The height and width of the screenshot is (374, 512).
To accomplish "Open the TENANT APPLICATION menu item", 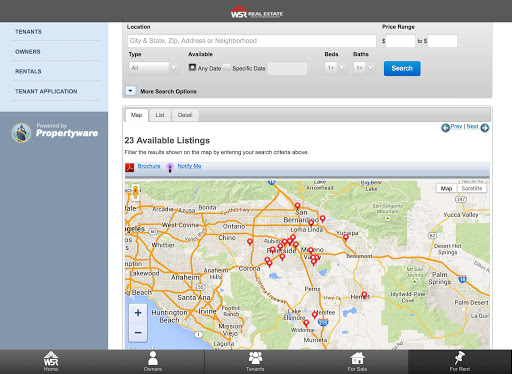I will coord(46,91).
